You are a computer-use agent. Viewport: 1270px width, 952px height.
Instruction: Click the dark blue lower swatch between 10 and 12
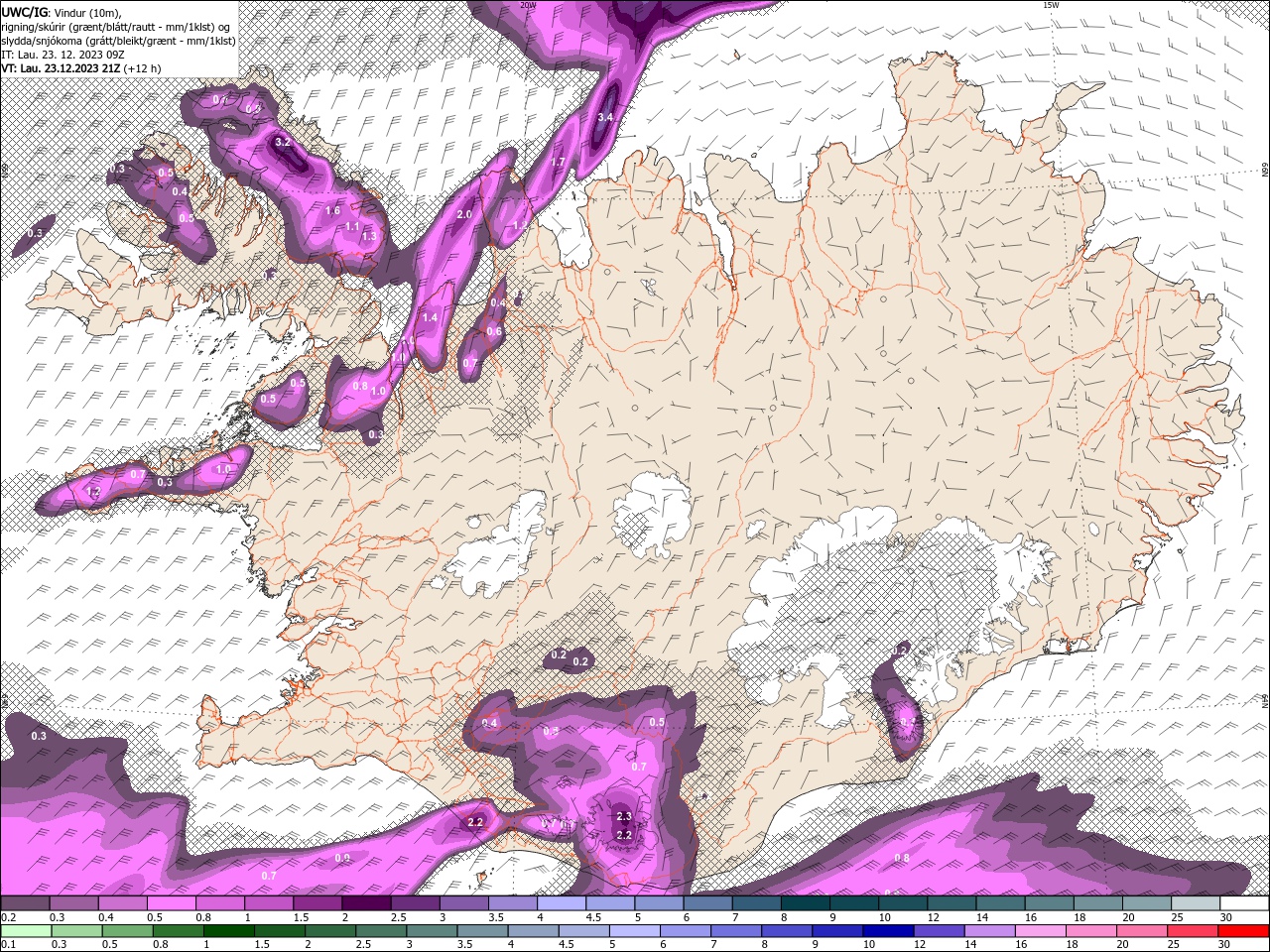(888, 931)
